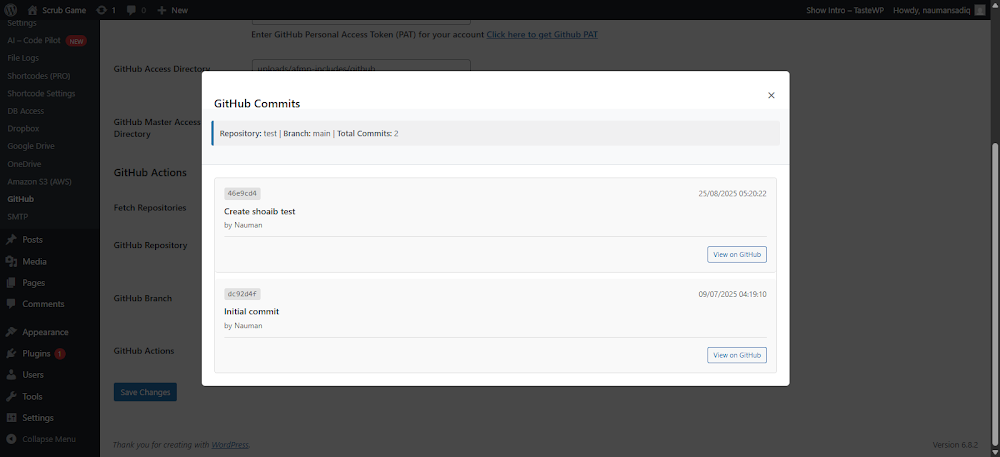Go to the DB Access menu item
The height and width of the screenshot is (457, 1000).
point(24,111)
